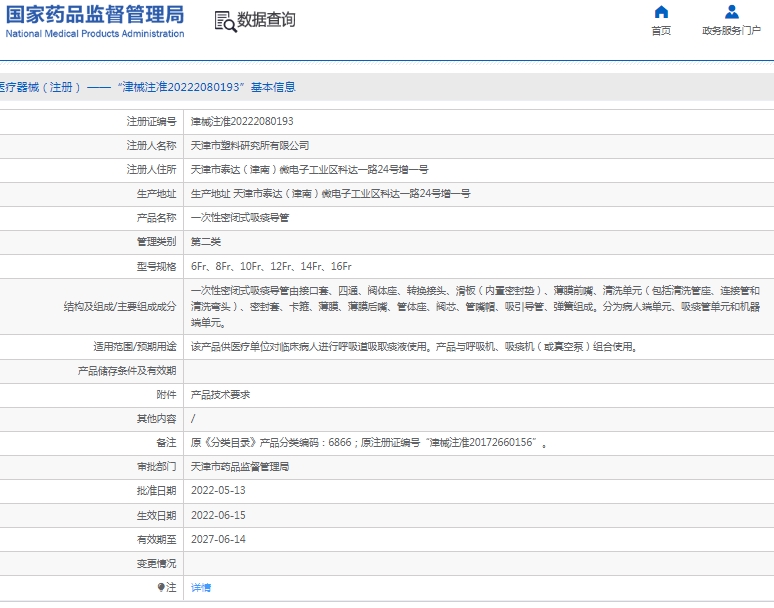The width and height of the screenshot is (774, 608).
Task: Click the 产品名称 row label
Action: (156, 218)
